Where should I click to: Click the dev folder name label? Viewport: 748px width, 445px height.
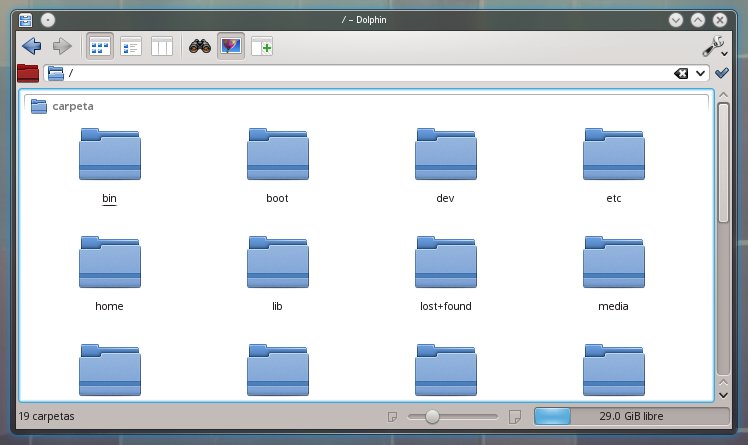[445, 198]
